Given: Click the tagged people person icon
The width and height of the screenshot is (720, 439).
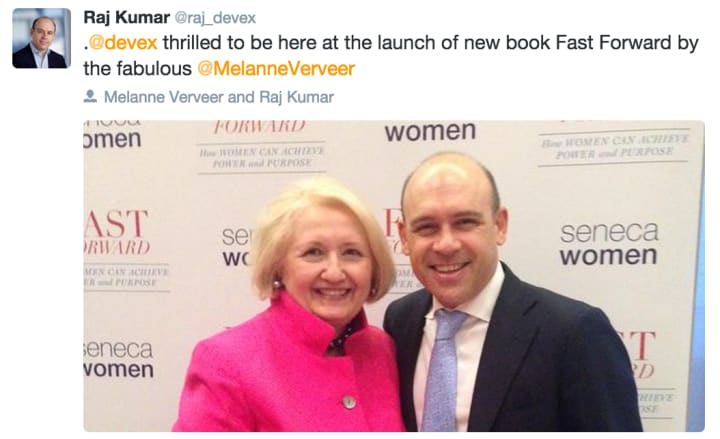Looking at the screenshot, I should pos(90,96).
